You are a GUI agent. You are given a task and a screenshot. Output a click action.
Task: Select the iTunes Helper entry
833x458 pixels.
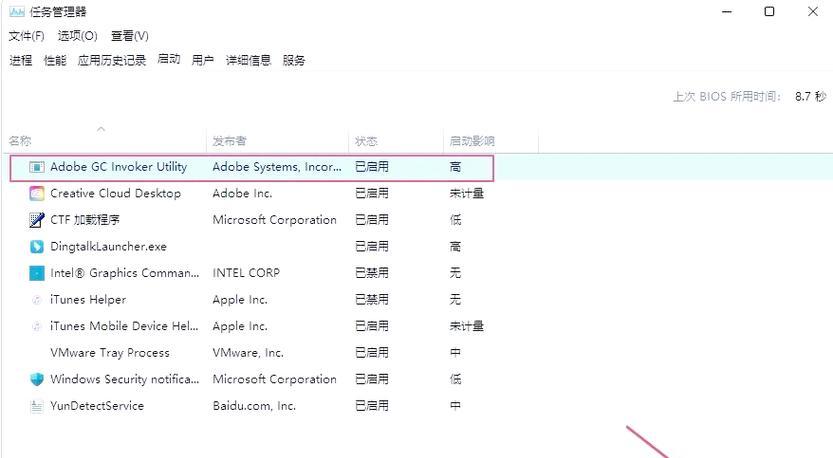click(x=88, y=300)
